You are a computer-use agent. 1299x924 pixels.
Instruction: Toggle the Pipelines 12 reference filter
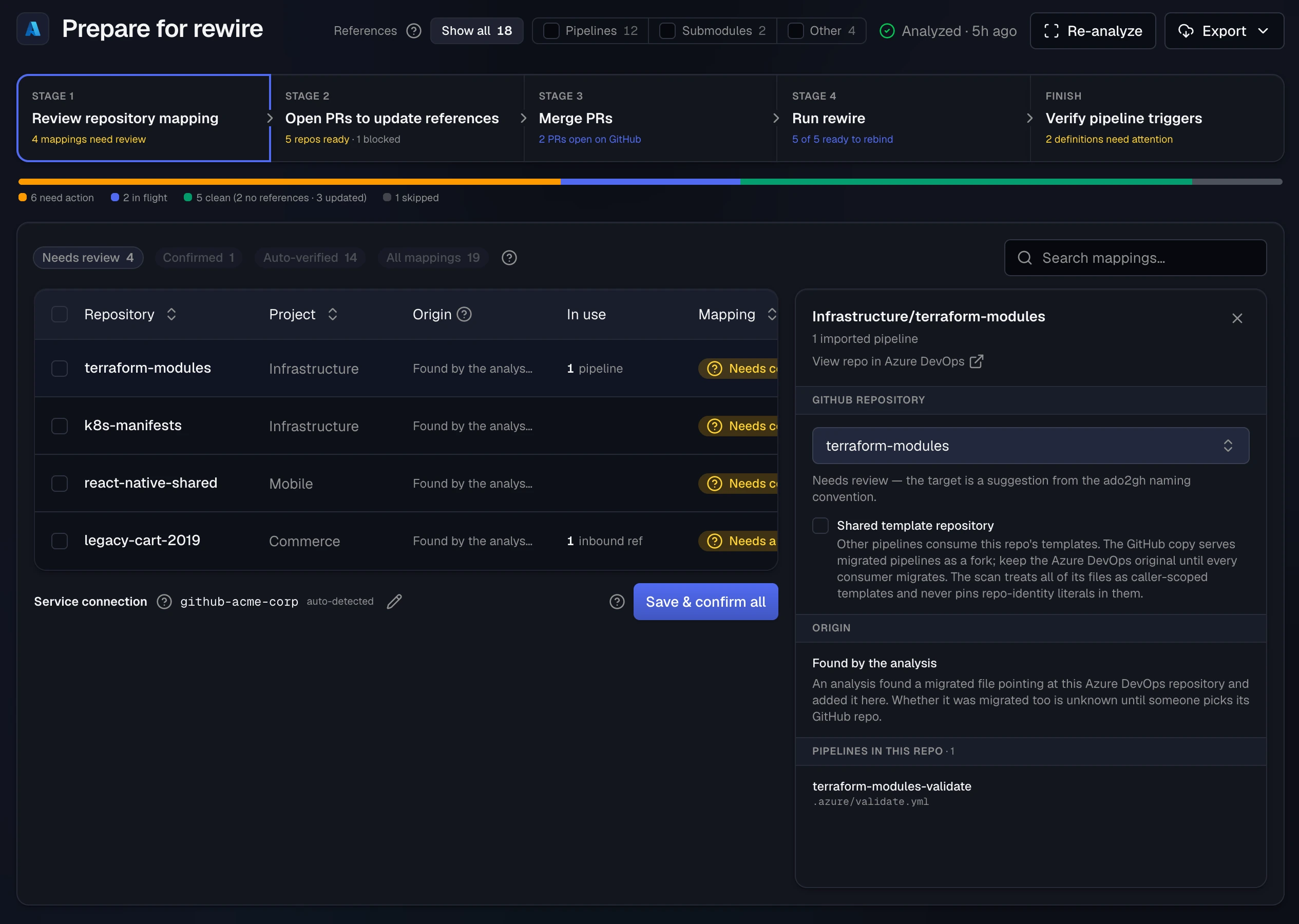[x=590, y=31]
